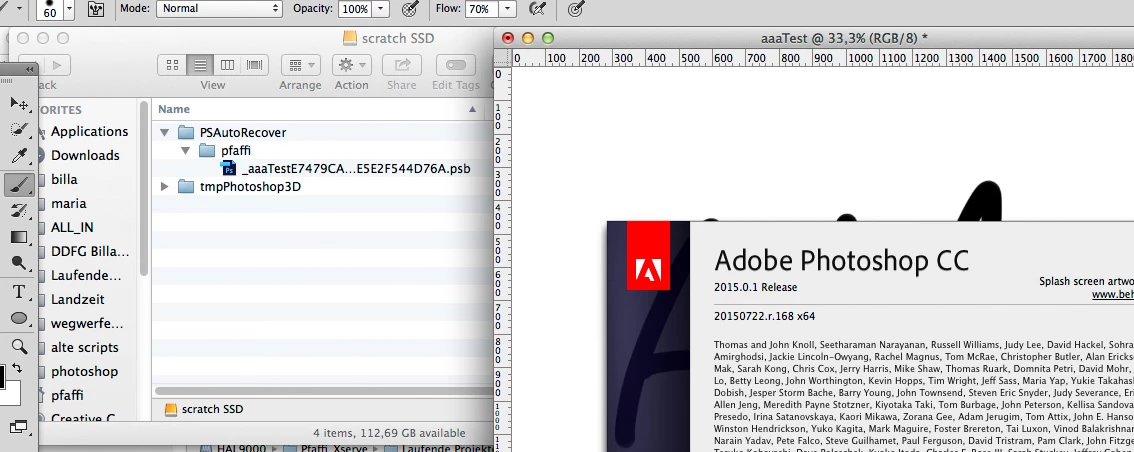Open the Flow slider dropdown arrow

coord(508,9)
